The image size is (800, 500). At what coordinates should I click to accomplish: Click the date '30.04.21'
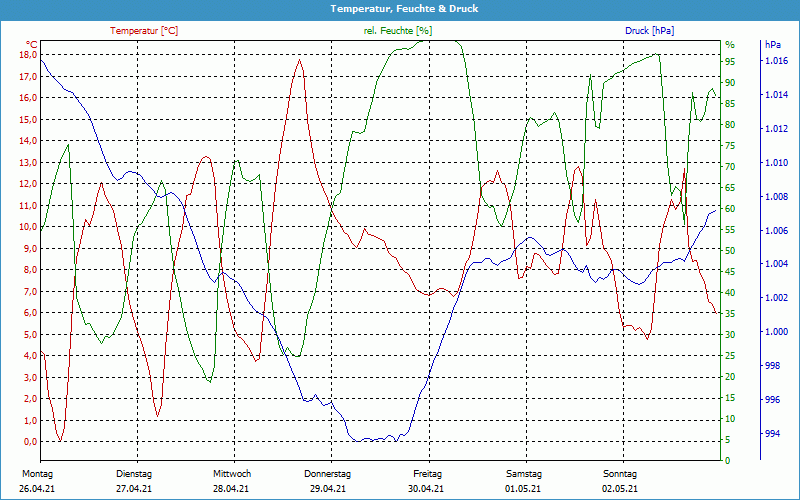426,489
